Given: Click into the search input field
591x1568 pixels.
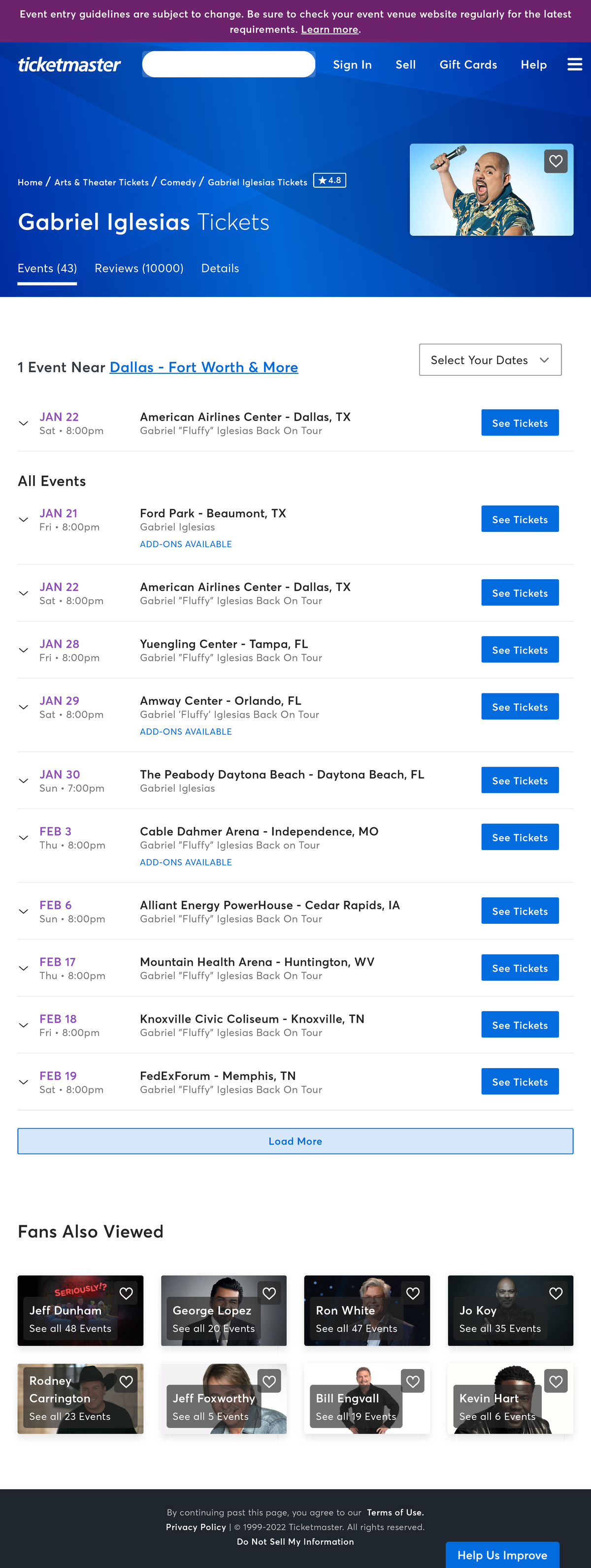Looking at the screenshot, I should pyautogui.click(x=229, y=65).
